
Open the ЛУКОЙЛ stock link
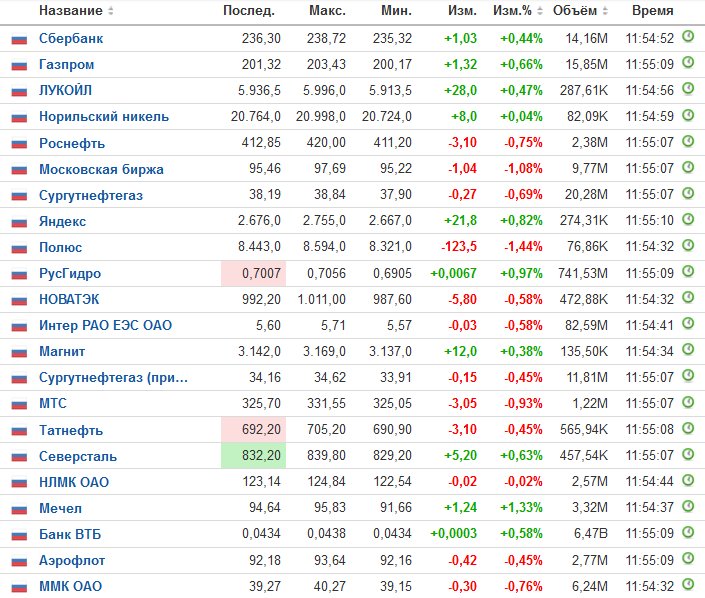(x=65, y=91)
